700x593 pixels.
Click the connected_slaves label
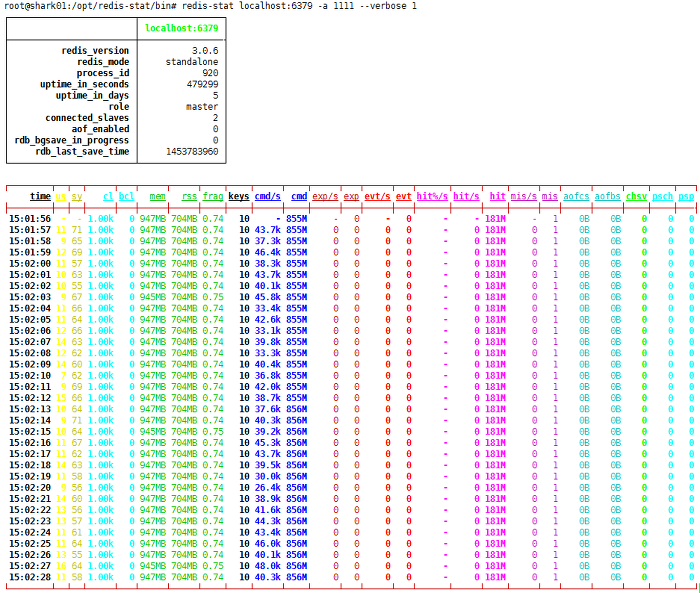[x=87, y=117]
